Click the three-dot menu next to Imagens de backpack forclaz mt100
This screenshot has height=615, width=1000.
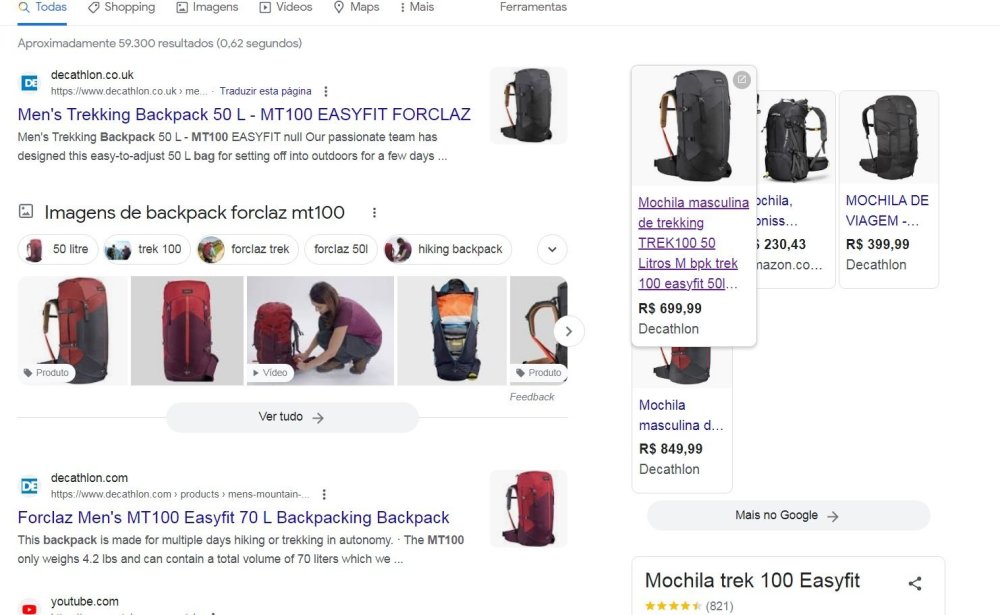click(x=374, y=213)
